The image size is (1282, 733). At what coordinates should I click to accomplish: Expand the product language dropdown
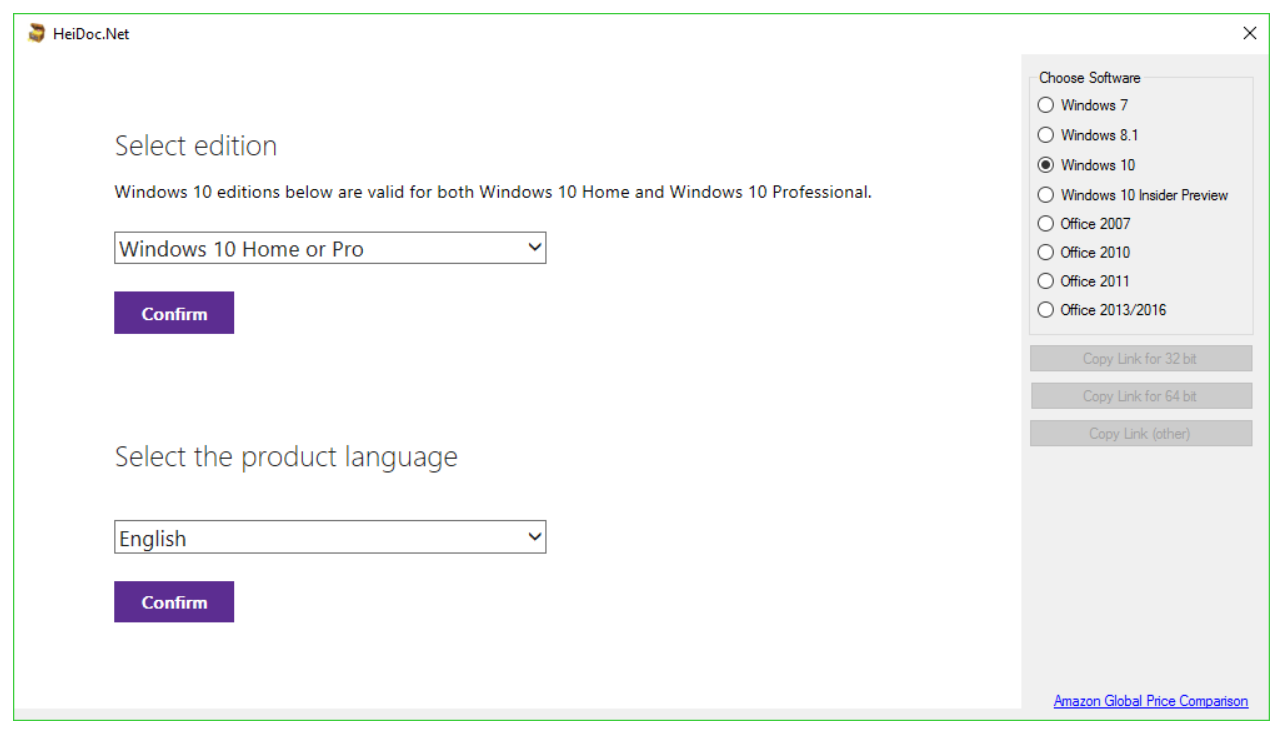coord(330,538)
